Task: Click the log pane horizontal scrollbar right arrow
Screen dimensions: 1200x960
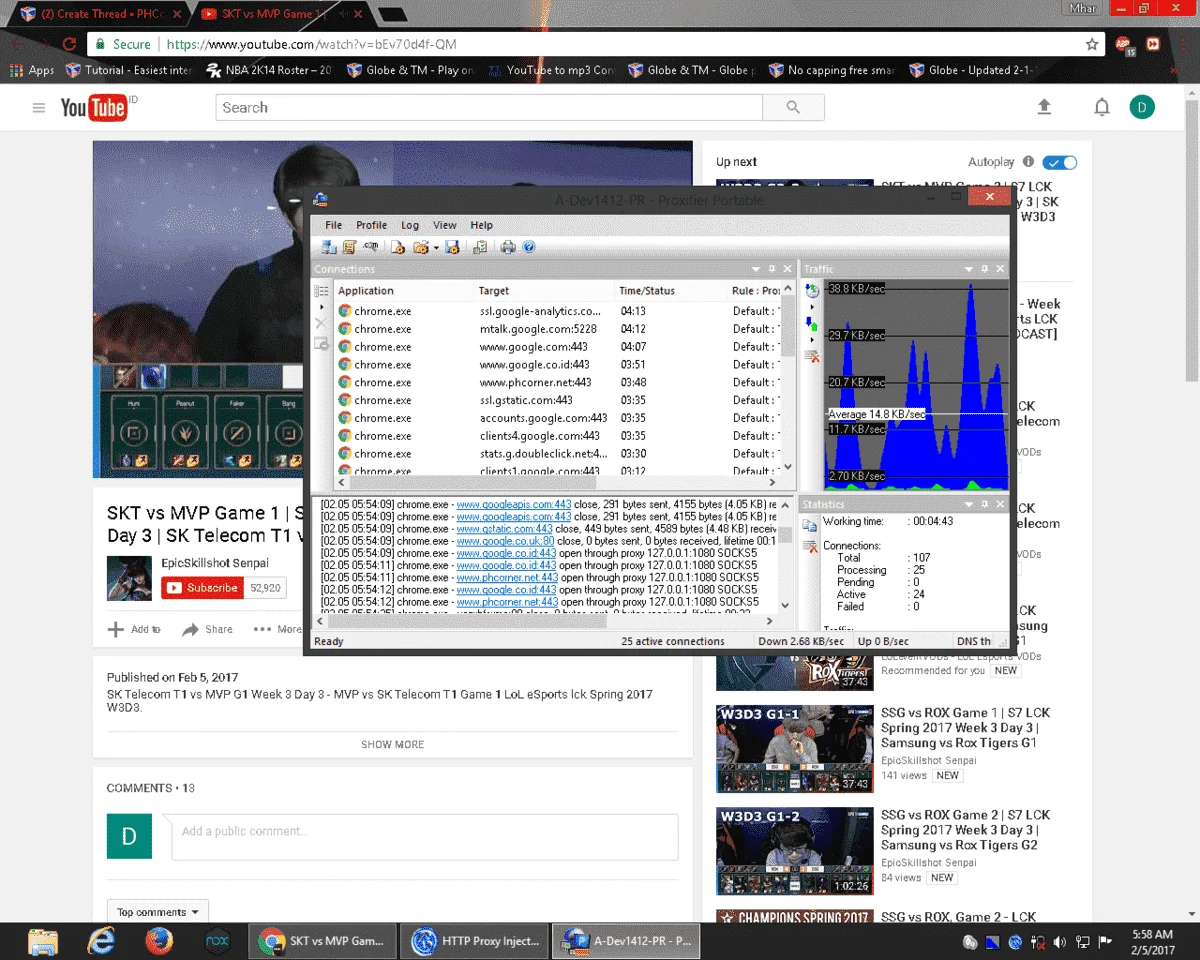Action: 769,620
